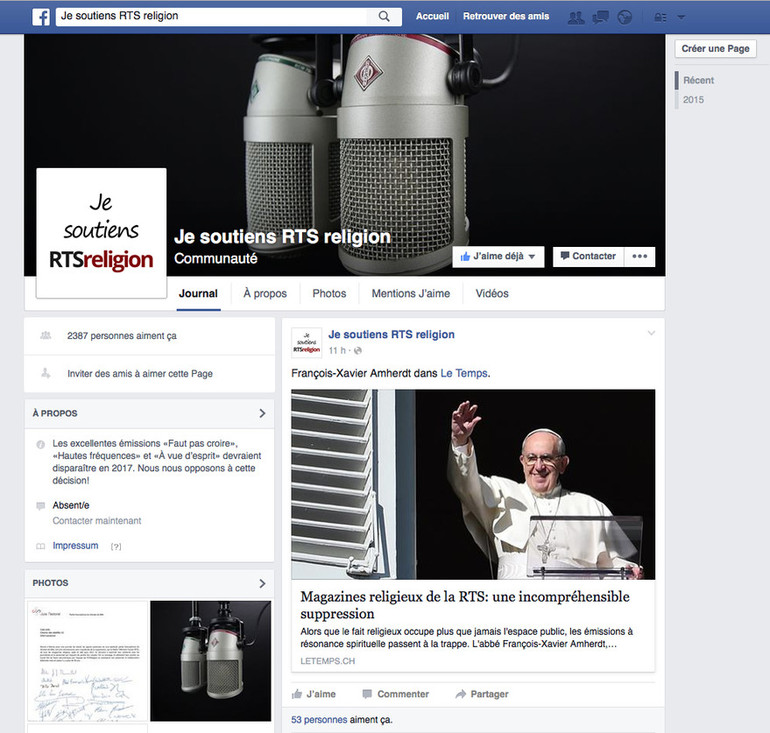Click the post audience globe icon
The width and height of the screenshot is (770, 733).
[x=358, y=351]
